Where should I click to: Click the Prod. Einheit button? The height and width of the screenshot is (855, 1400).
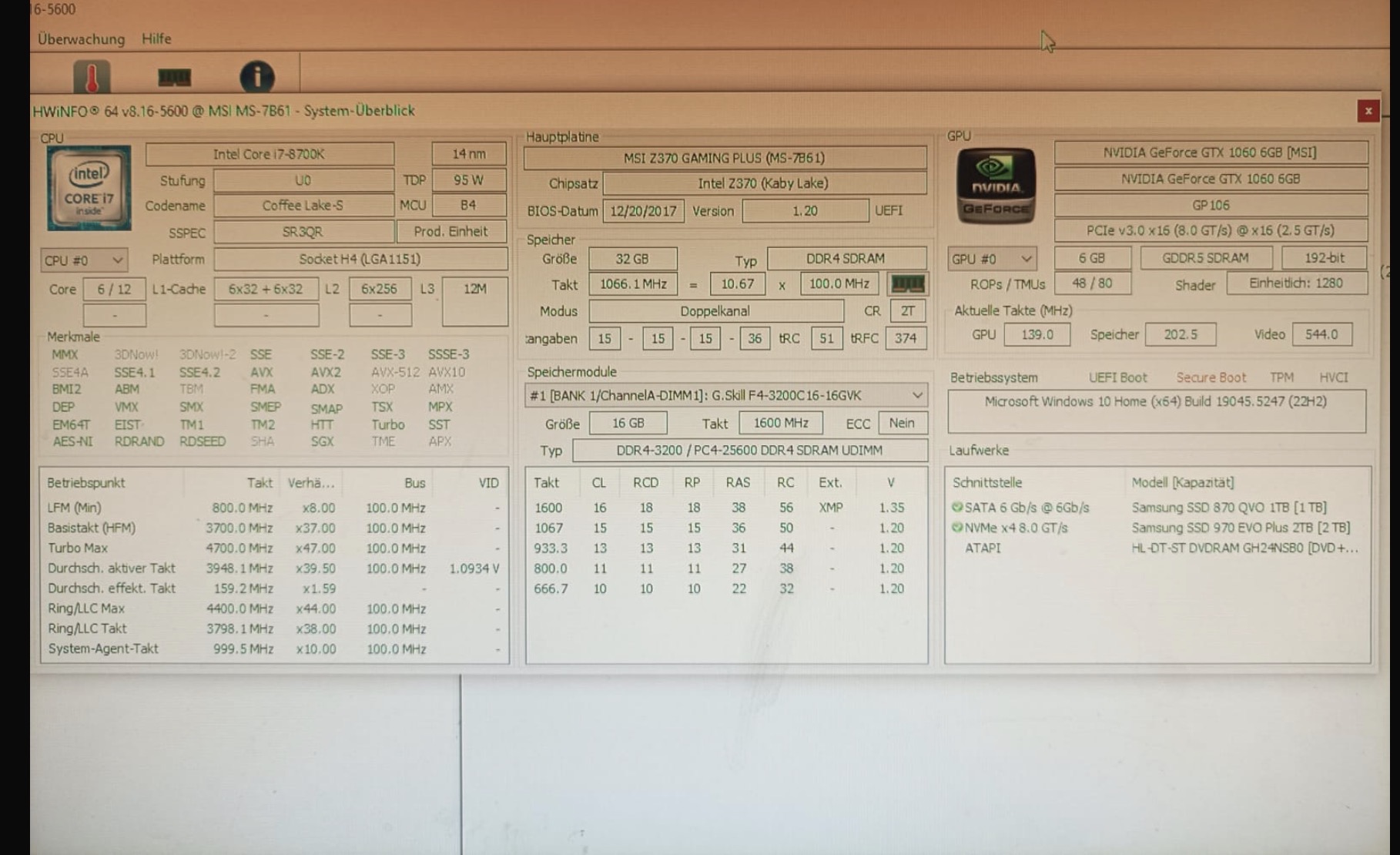click(x=451, y=232)
